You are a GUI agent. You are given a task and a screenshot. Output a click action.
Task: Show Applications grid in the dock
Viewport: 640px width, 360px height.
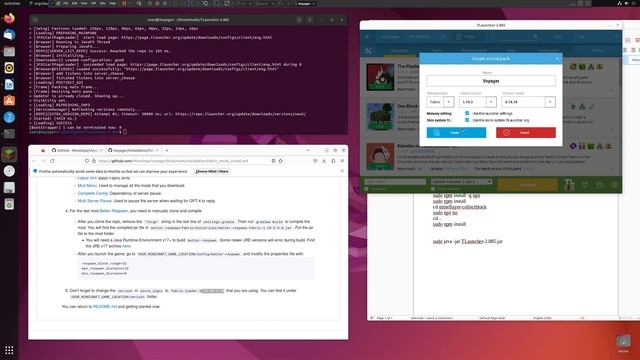coord(9,350)
